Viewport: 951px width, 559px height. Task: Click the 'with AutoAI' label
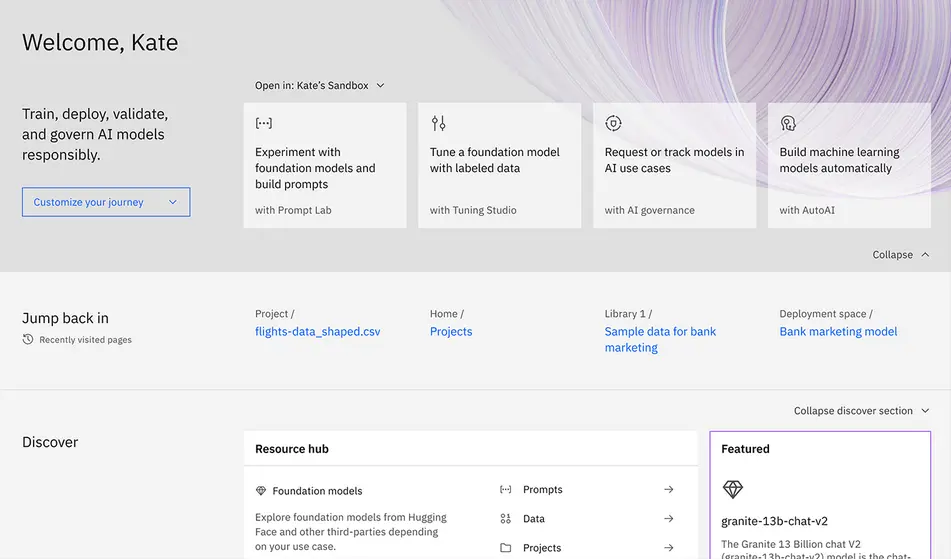807,210
